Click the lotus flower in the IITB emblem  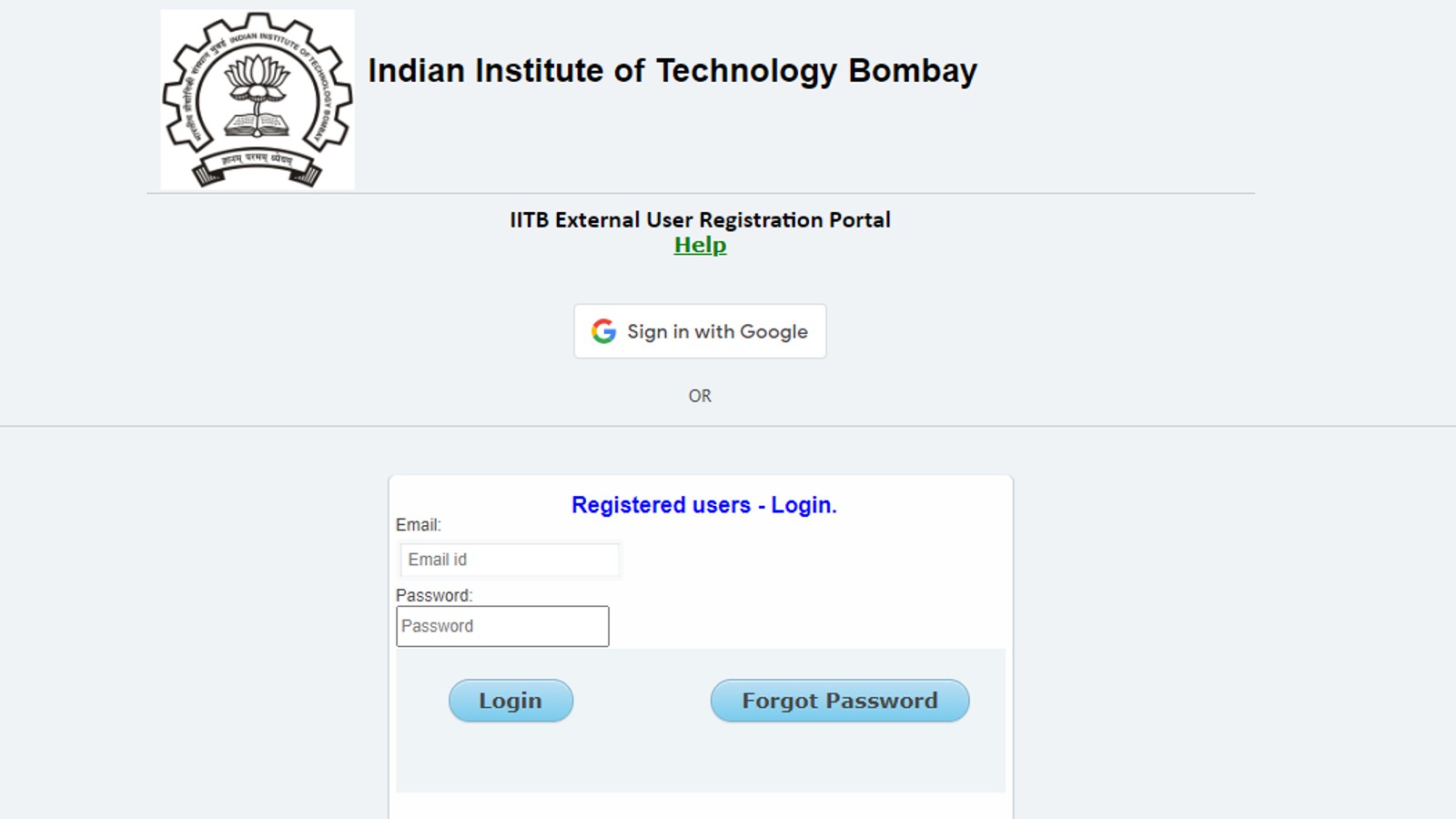[x=258, y=80]
